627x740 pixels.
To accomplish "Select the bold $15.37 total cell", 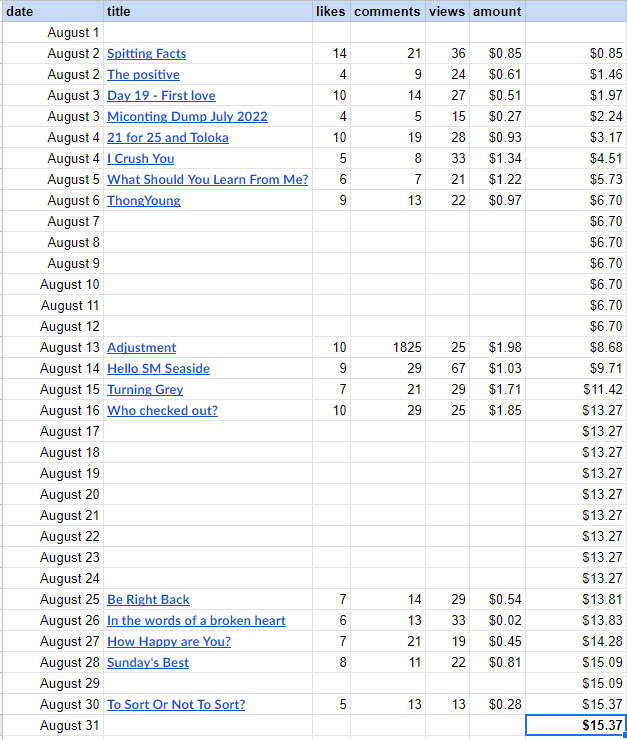I will click(576, 725).
